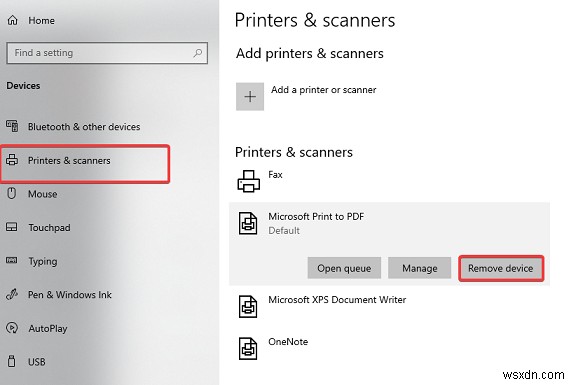Click the USB drive icon
Image resolution: width=576 pixels, height=385 pixels.
pyautogui.click(x=12, y=361)
